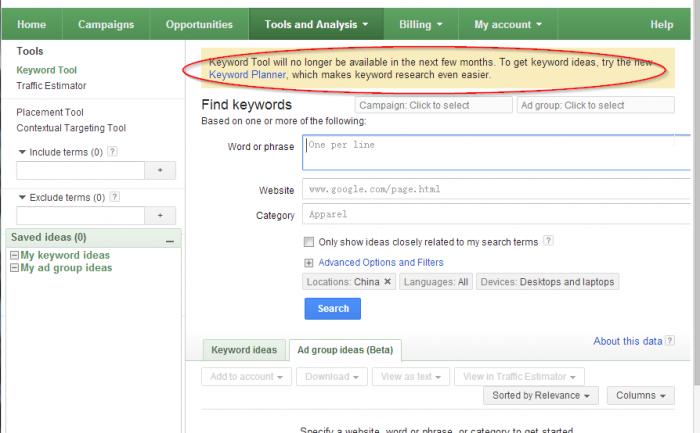
Task: Click Ad group: Click to select field
Action: (596, 105)
